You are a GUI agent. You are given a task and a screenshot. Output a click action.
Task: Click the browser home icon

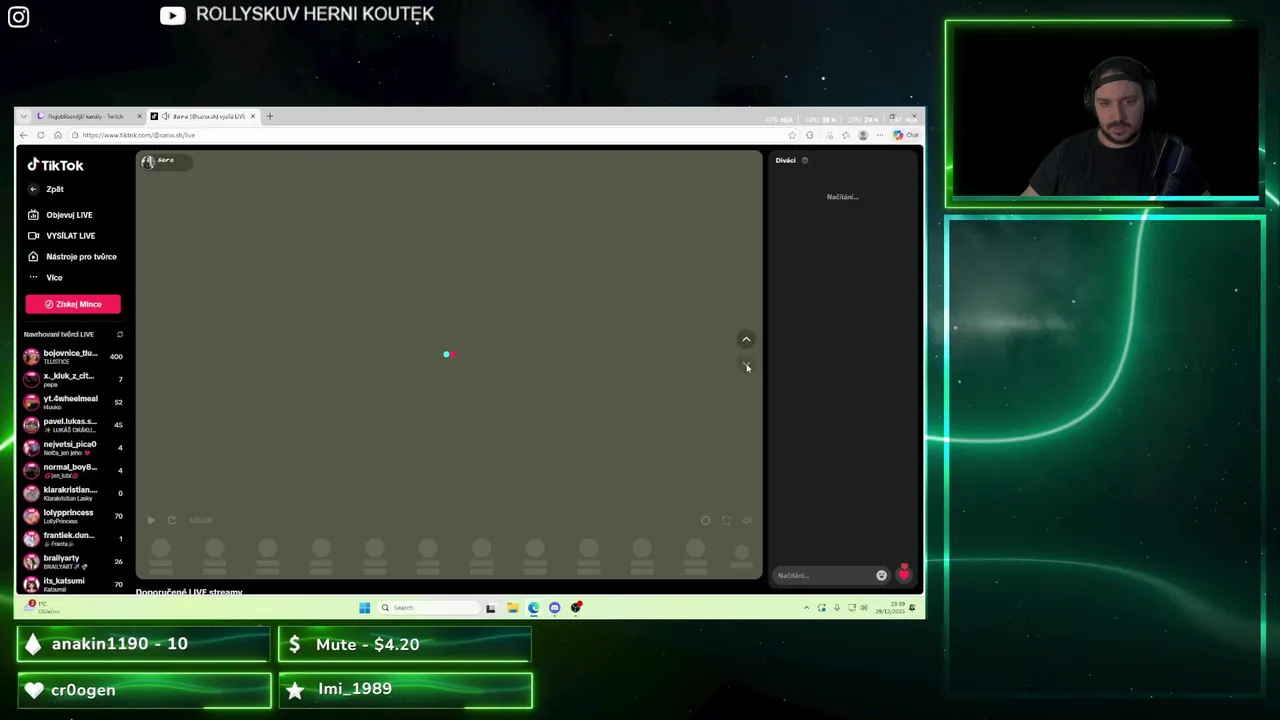coord(58,135)
